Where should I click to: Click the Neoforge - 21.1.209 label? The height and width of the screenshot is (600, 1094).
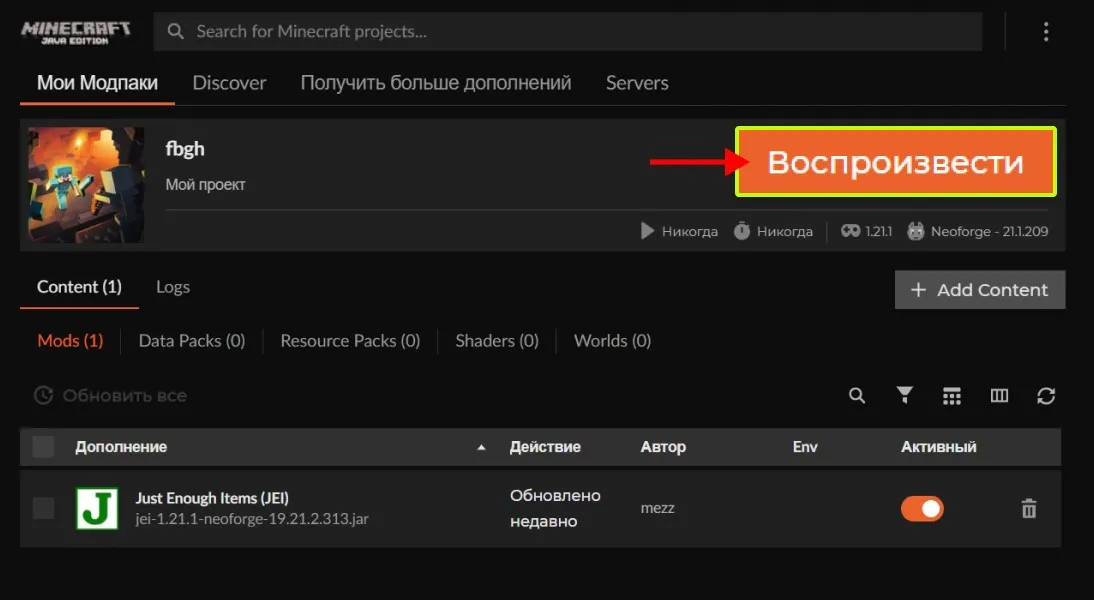(x=989, y=231)
